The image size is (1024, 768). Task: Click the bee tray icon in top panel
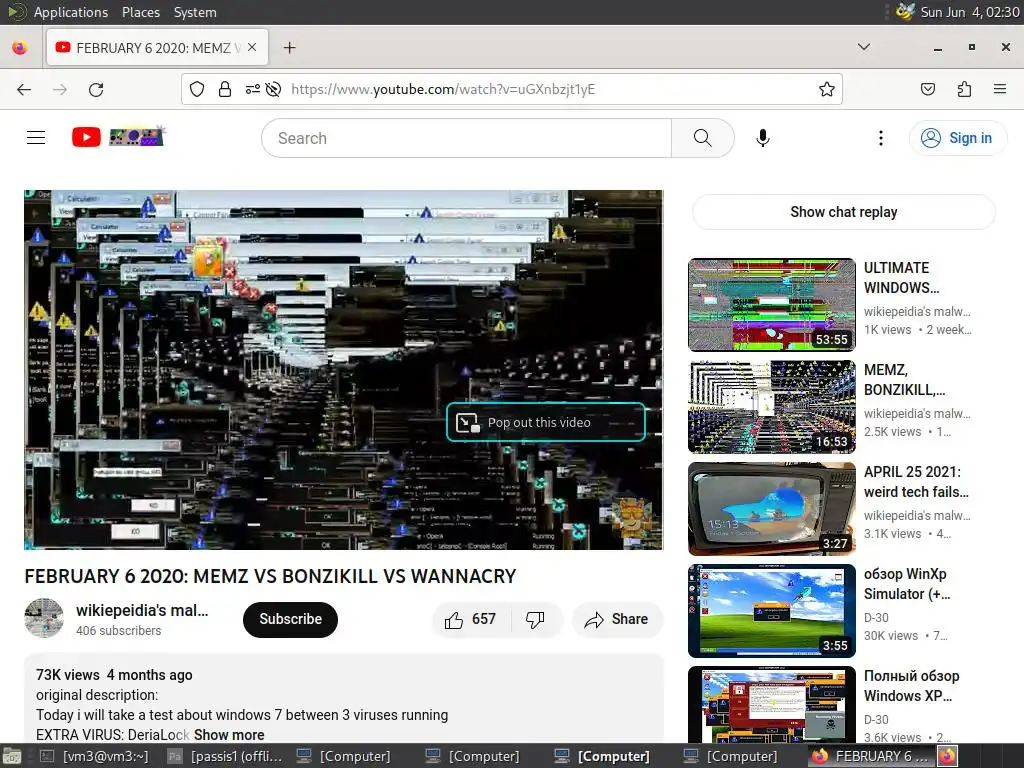point(905,12)
